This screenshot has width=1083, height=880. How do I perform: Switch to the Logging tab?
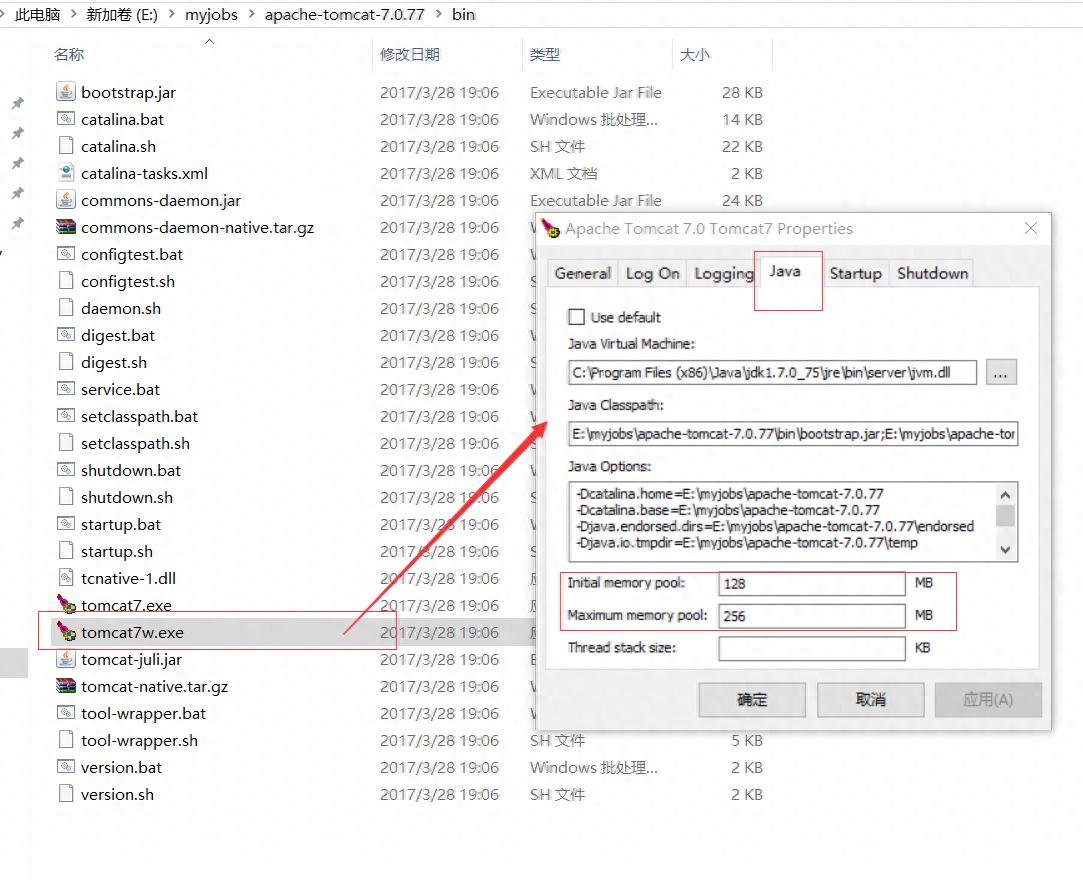click(723, 274)
